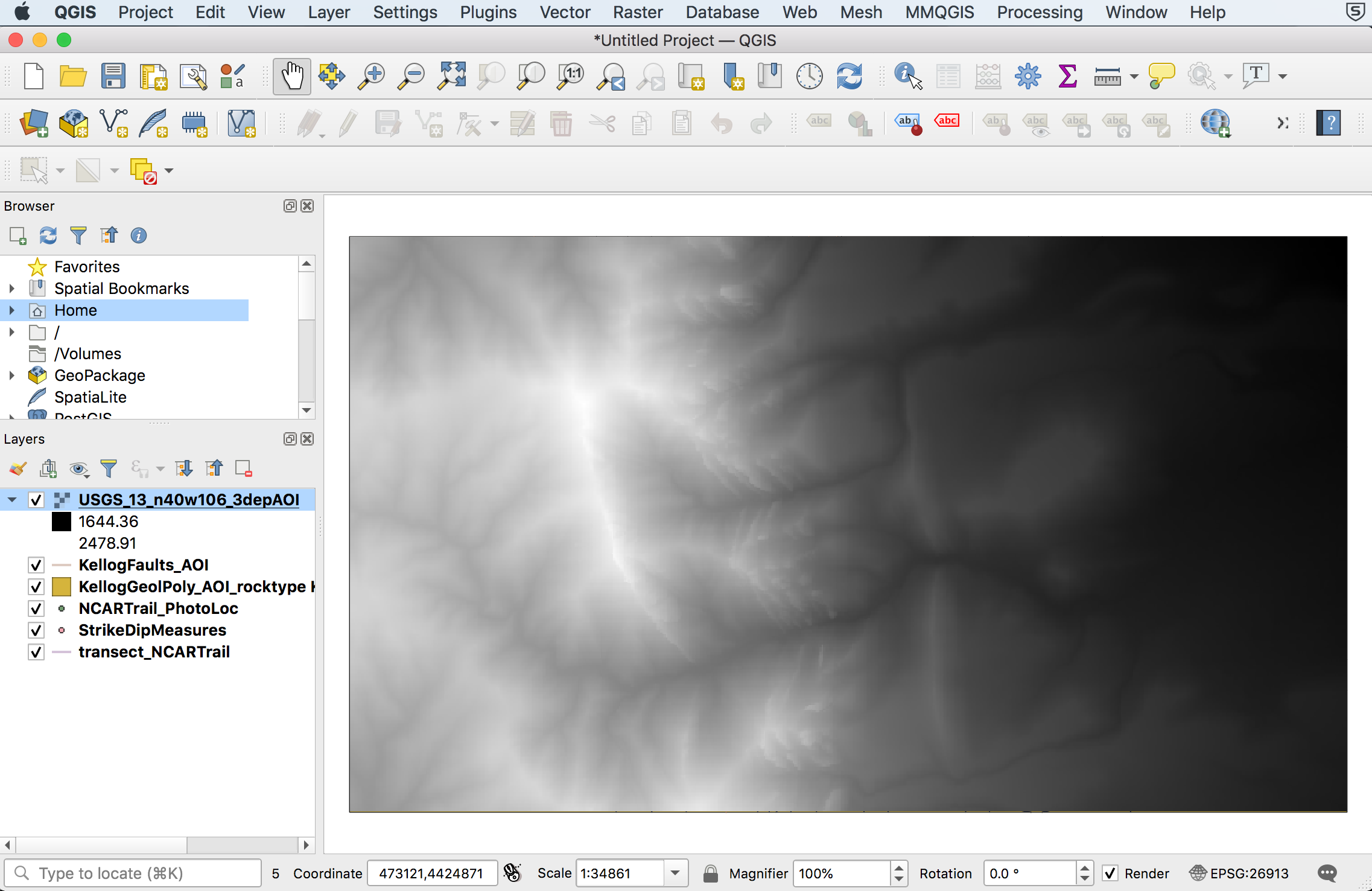Toggle visibility of StrikeDipMeasures layer

point(36,630)
